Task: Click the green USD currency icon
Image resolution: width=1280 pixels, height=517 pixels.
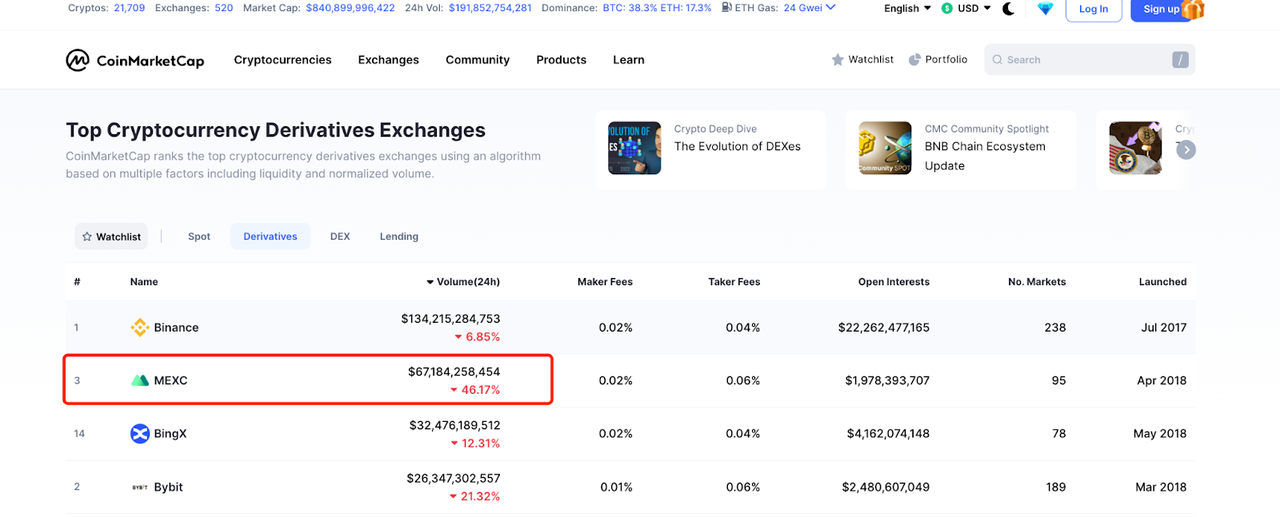Action: pos(947,9)
